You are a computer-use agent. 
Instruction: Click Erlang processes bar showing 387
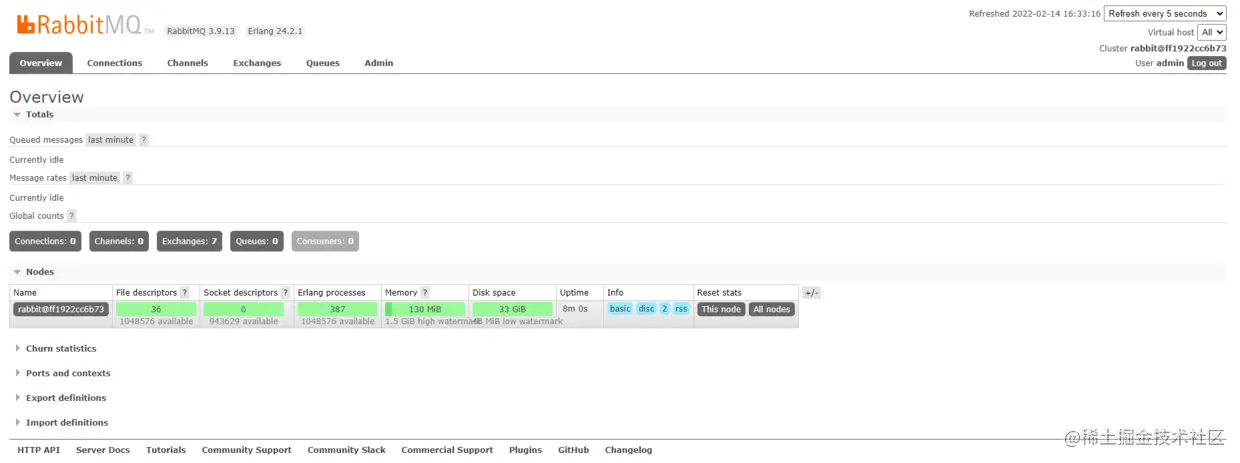point(338,310)
